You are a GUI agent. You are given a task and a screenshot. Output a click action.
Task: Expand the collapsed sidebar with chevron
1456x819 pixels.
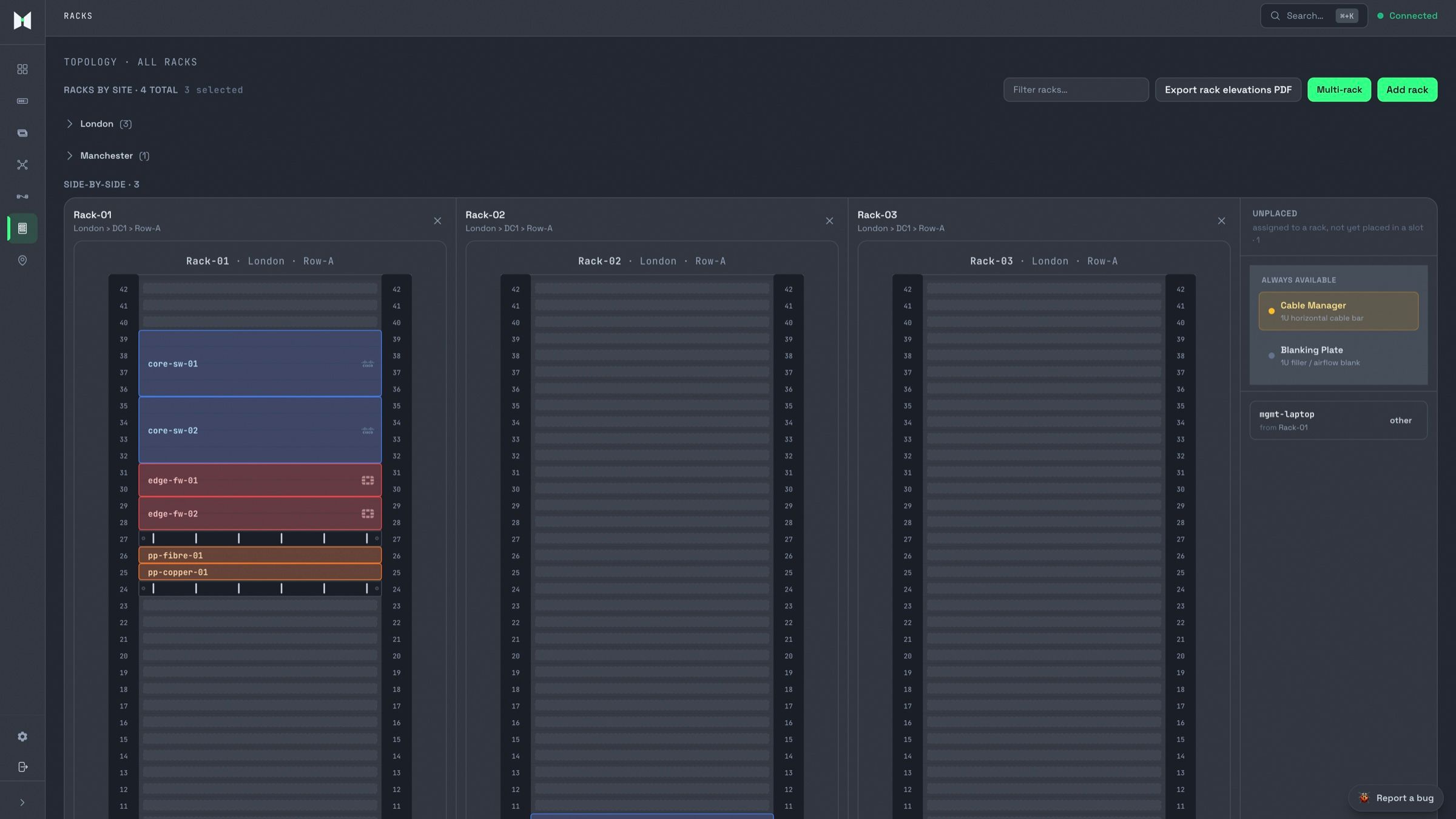click(22, 803)
